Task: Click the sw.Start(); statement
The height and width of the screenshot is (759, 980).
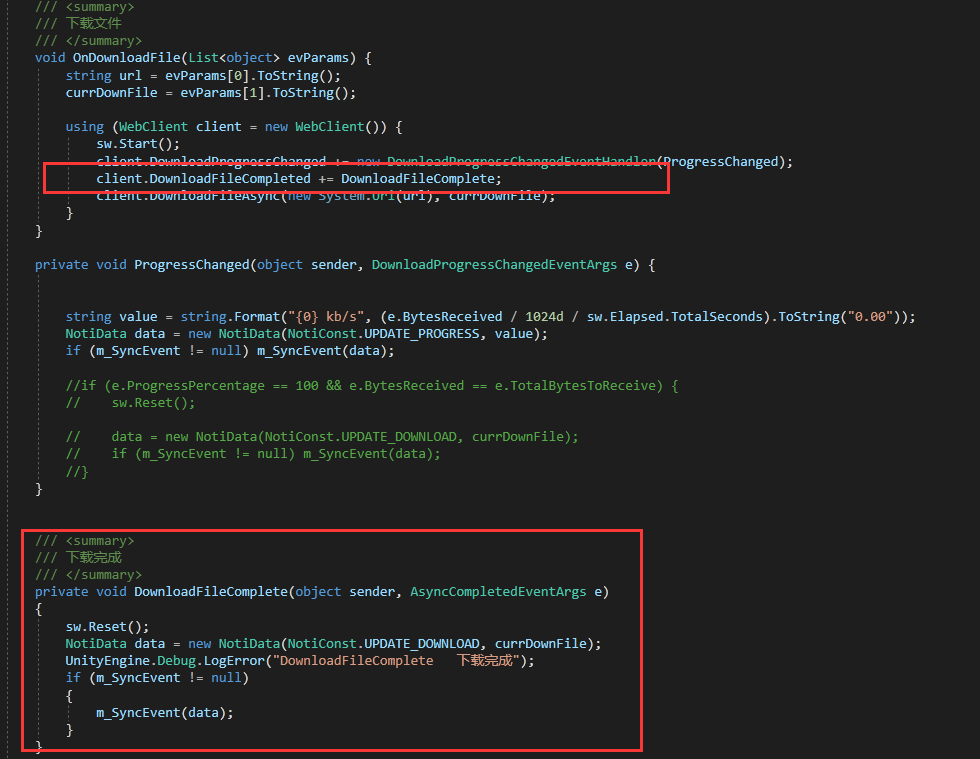Action: click(138, 144)
